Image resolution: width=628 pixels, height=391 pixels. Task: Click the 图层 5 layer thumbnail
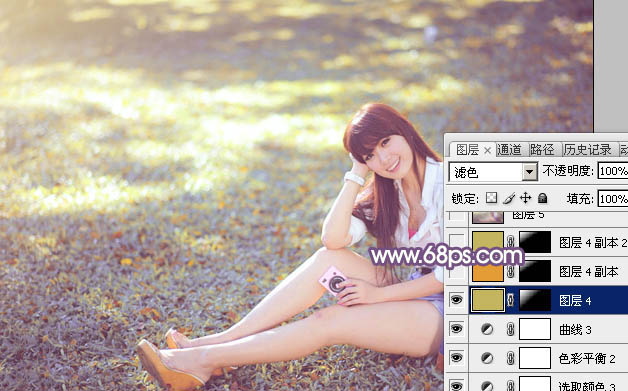pos(488,217)
